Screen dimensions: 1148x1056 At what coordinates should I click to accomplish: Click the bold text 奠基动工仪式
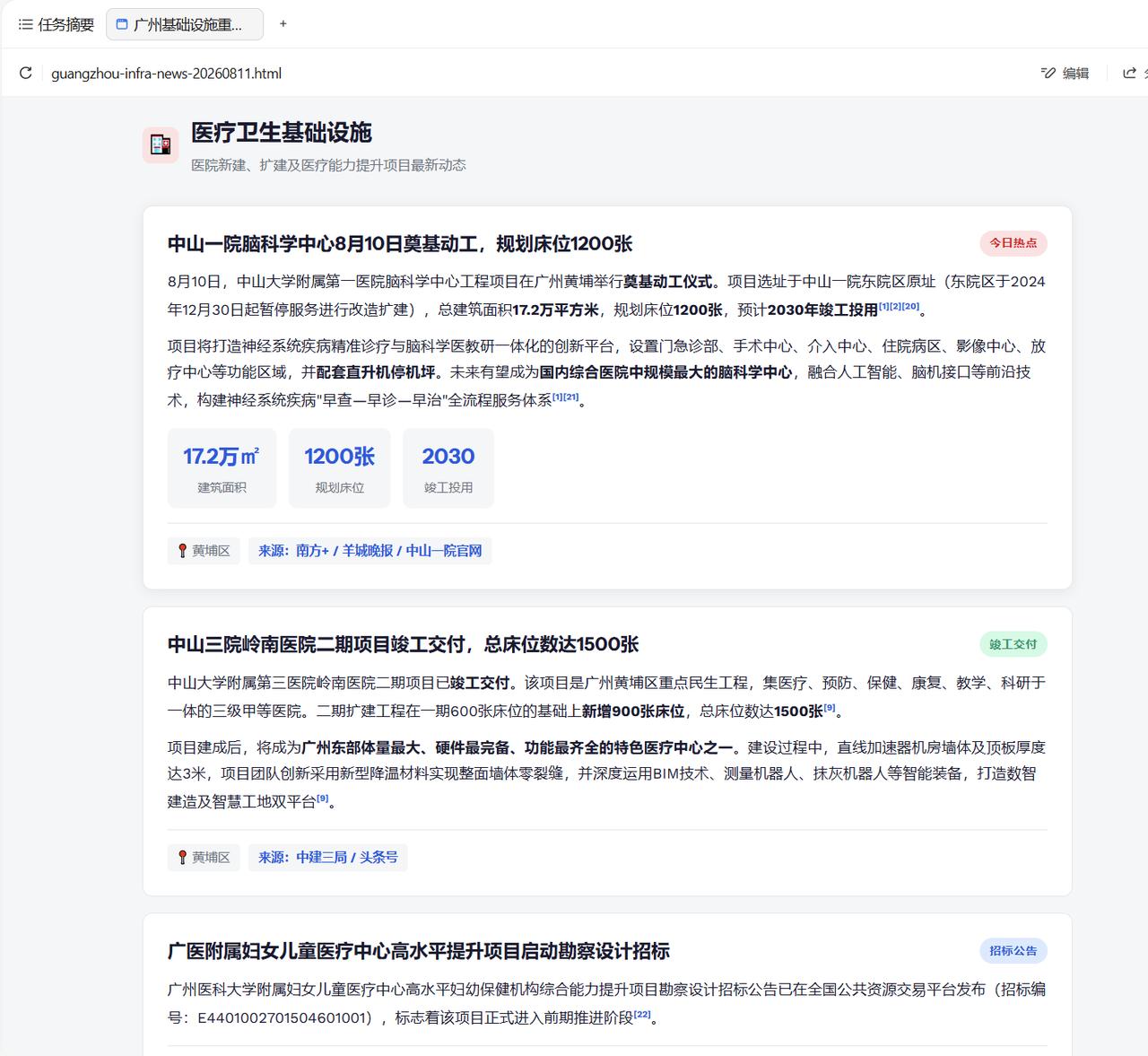[668, 282]
